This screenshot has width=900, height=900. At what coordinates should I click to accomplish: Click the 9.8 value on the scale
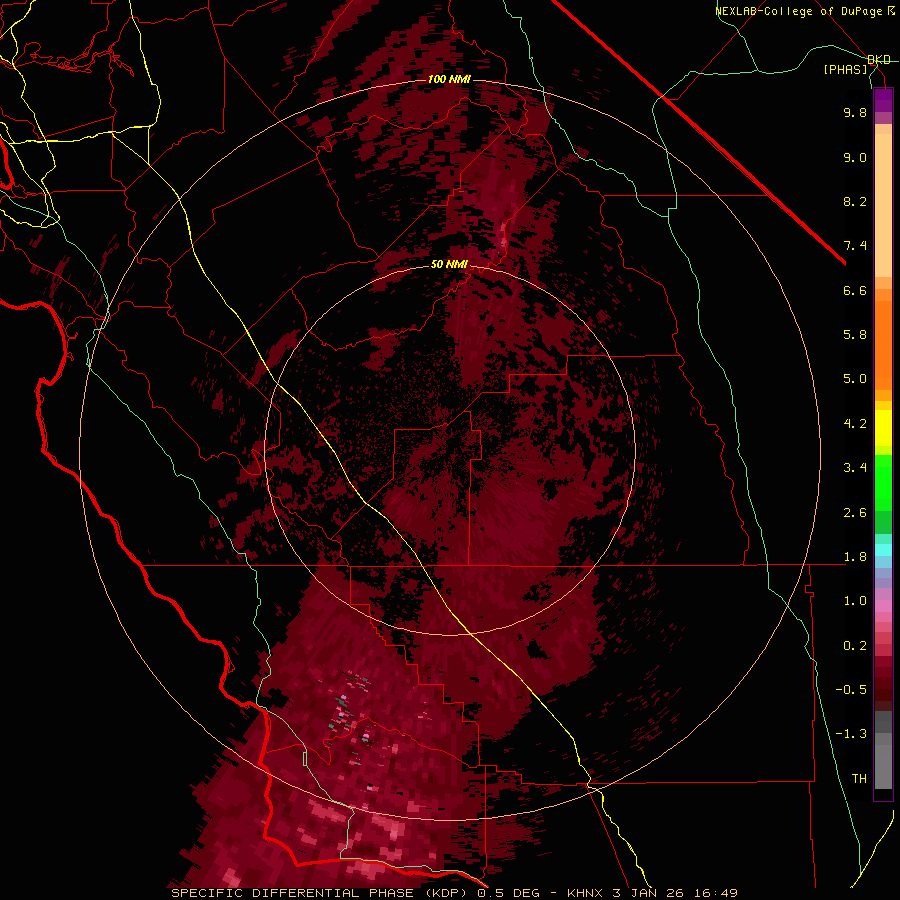855,112
